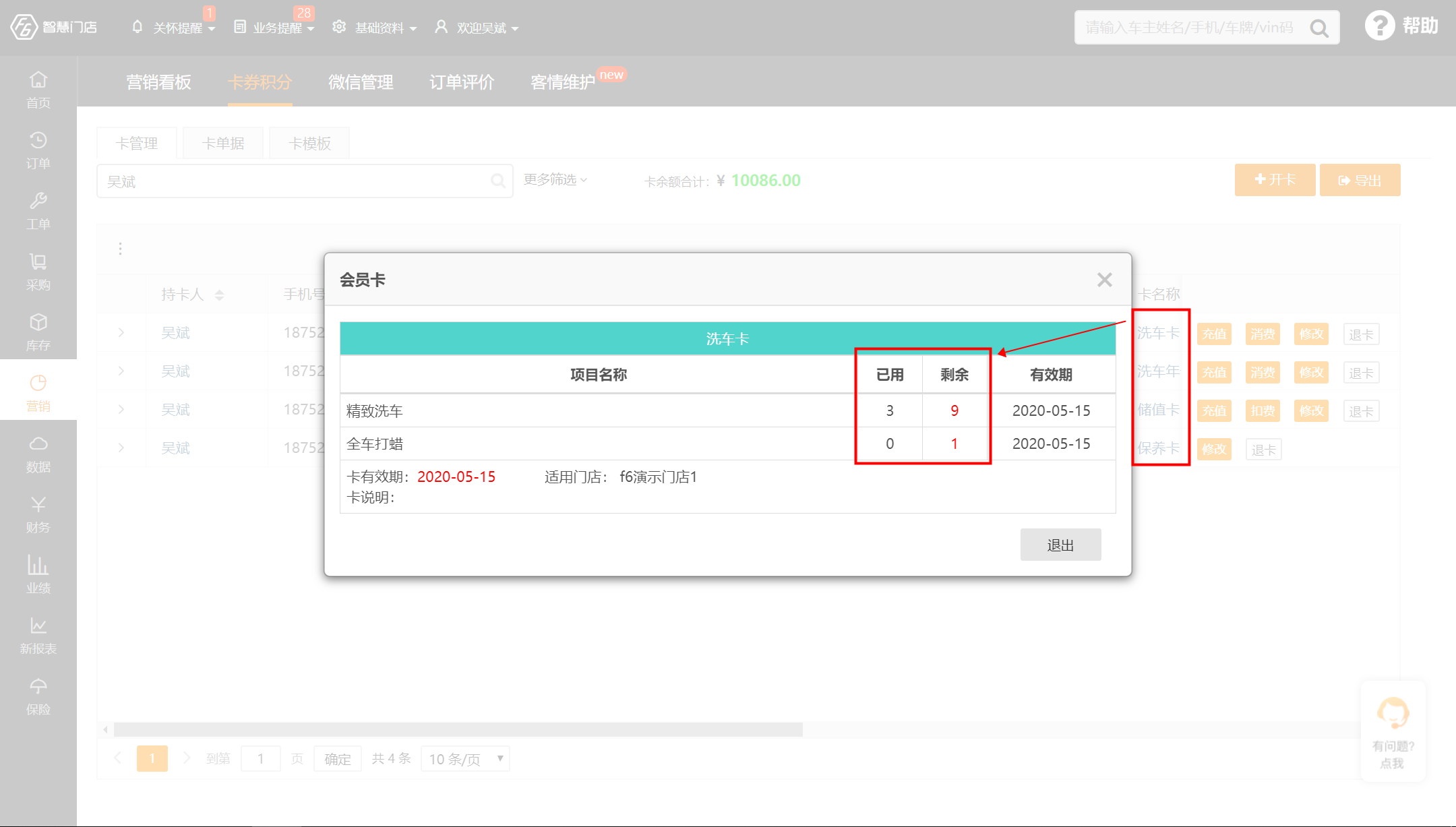Click 消费 for the 洗车年 row
Screen dimensions: 1456x827
coord(1263,372)
